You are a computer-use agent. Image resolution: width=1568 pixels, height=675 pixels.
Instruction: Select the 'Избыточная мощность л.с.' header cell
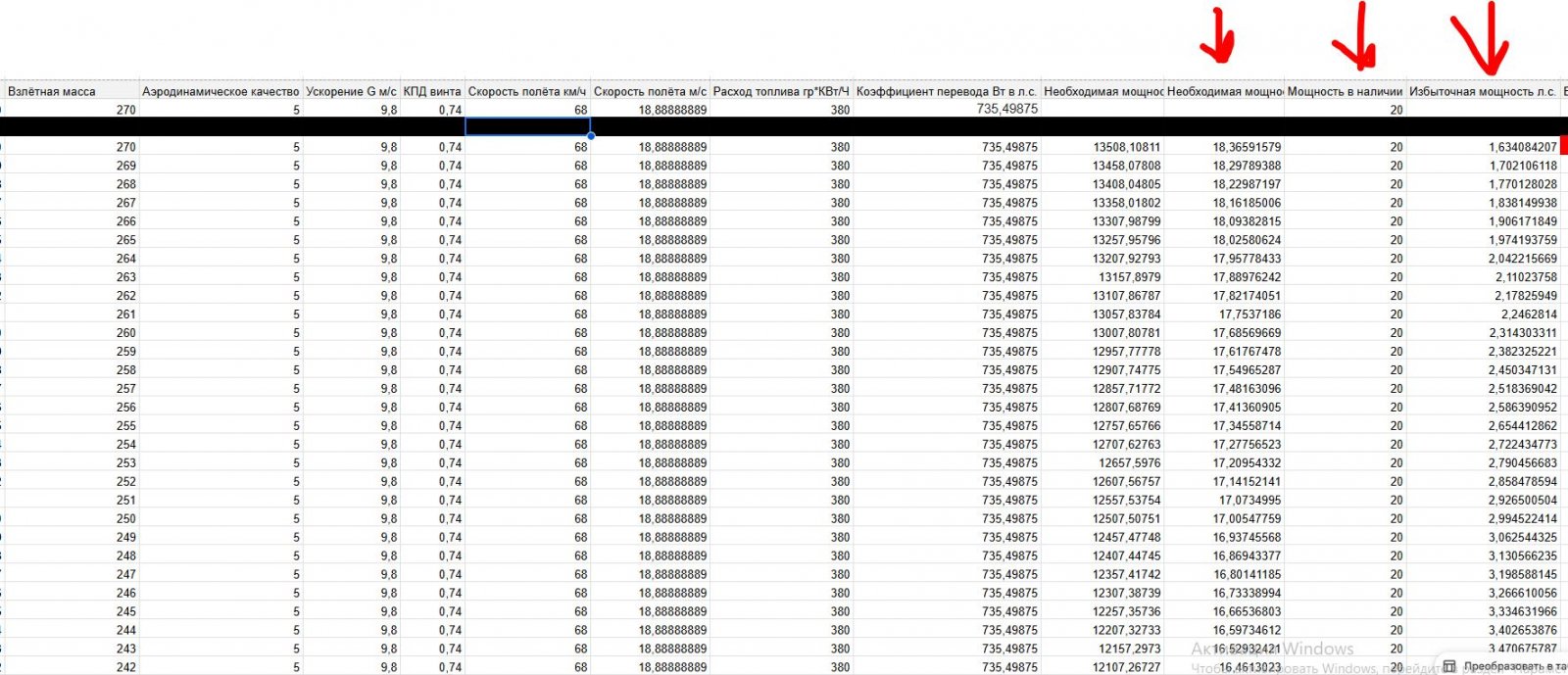click(x=1482, y=91)
